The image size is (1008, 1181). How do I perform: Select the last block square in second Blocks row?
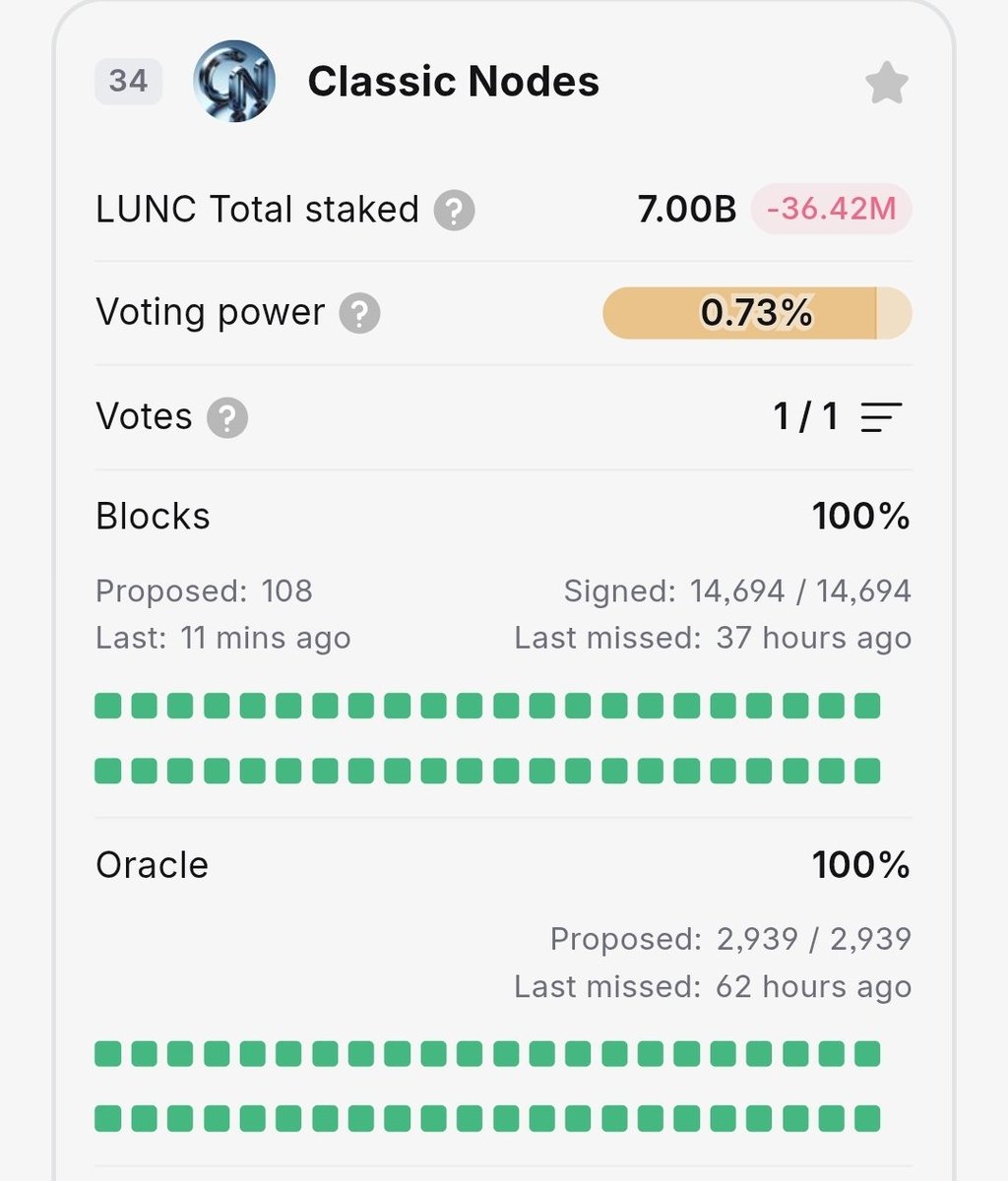pyautogui.click(x=867, y=770)
